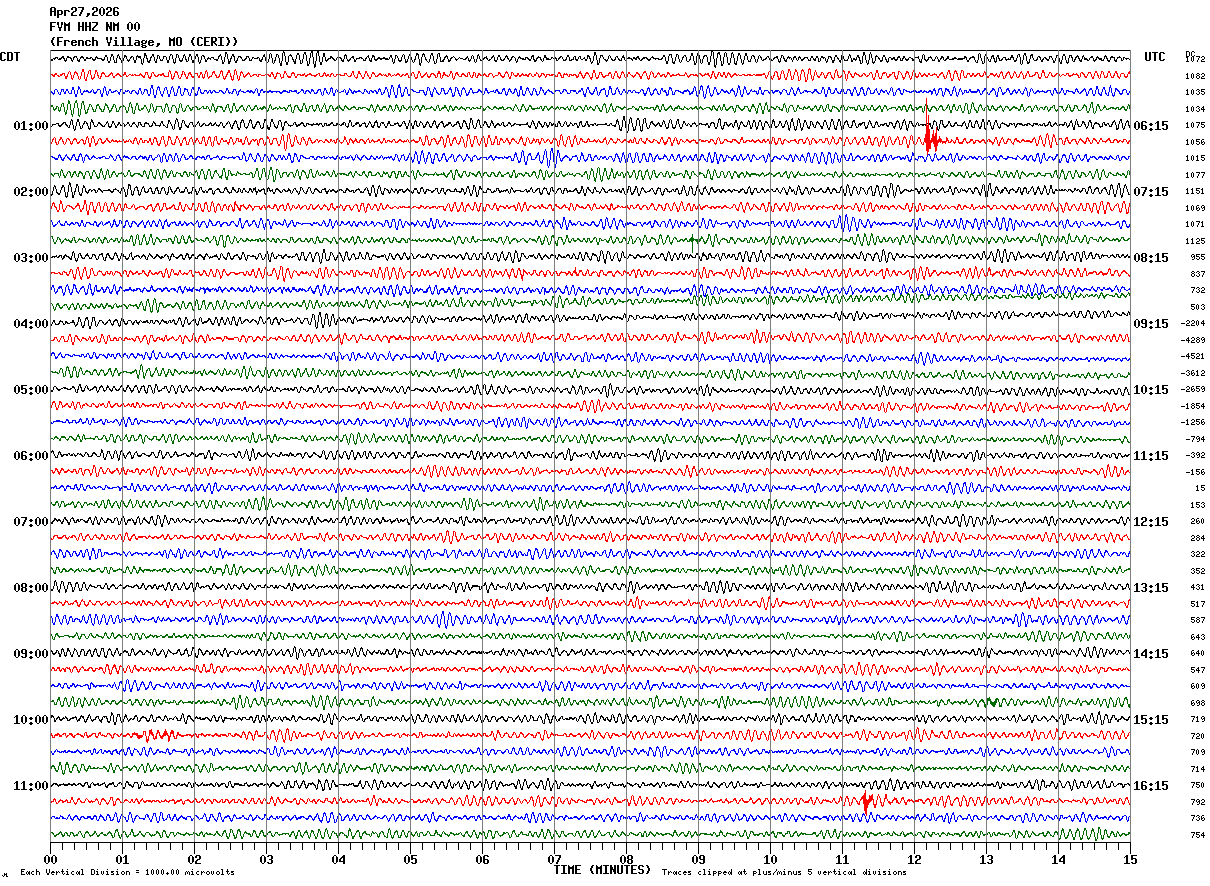Click the -4521 offset value on the right
The width and height of the screenshot is (1210, 886).
pos(1193,356)
